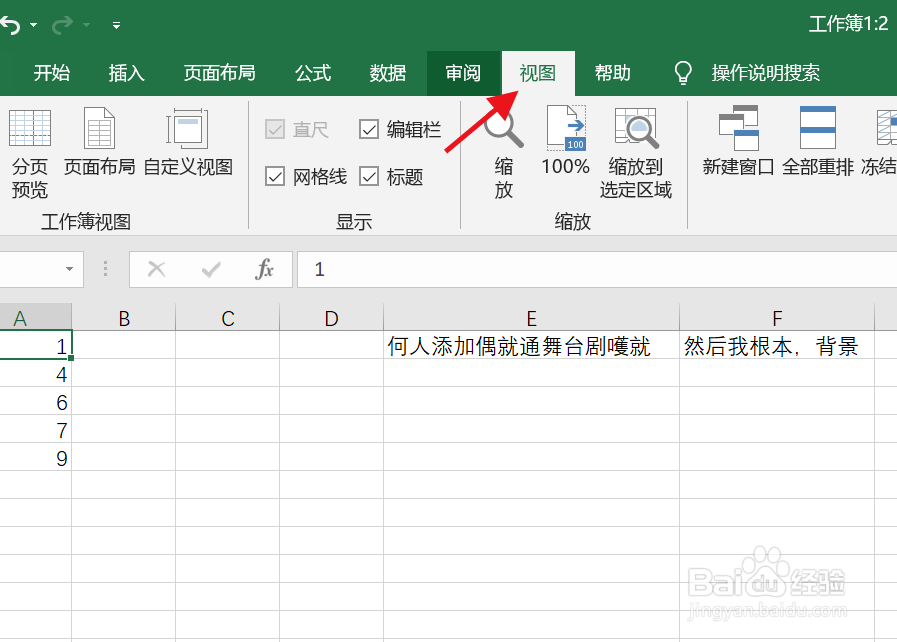Select the 视图 ribbon tab
The height and width of the screenshot is (642, 897).
[x=538, y=73]
